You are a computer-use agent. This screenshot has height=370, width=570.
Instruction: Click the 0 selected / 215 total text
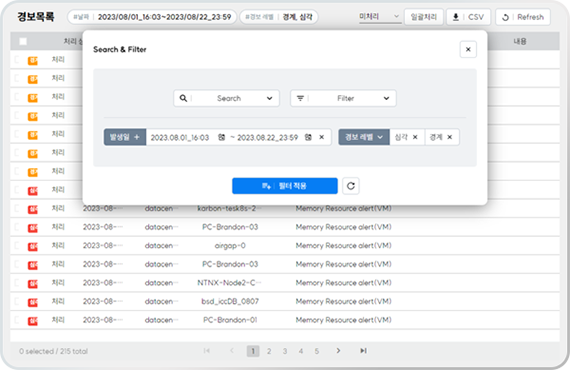tap(53, 351)
